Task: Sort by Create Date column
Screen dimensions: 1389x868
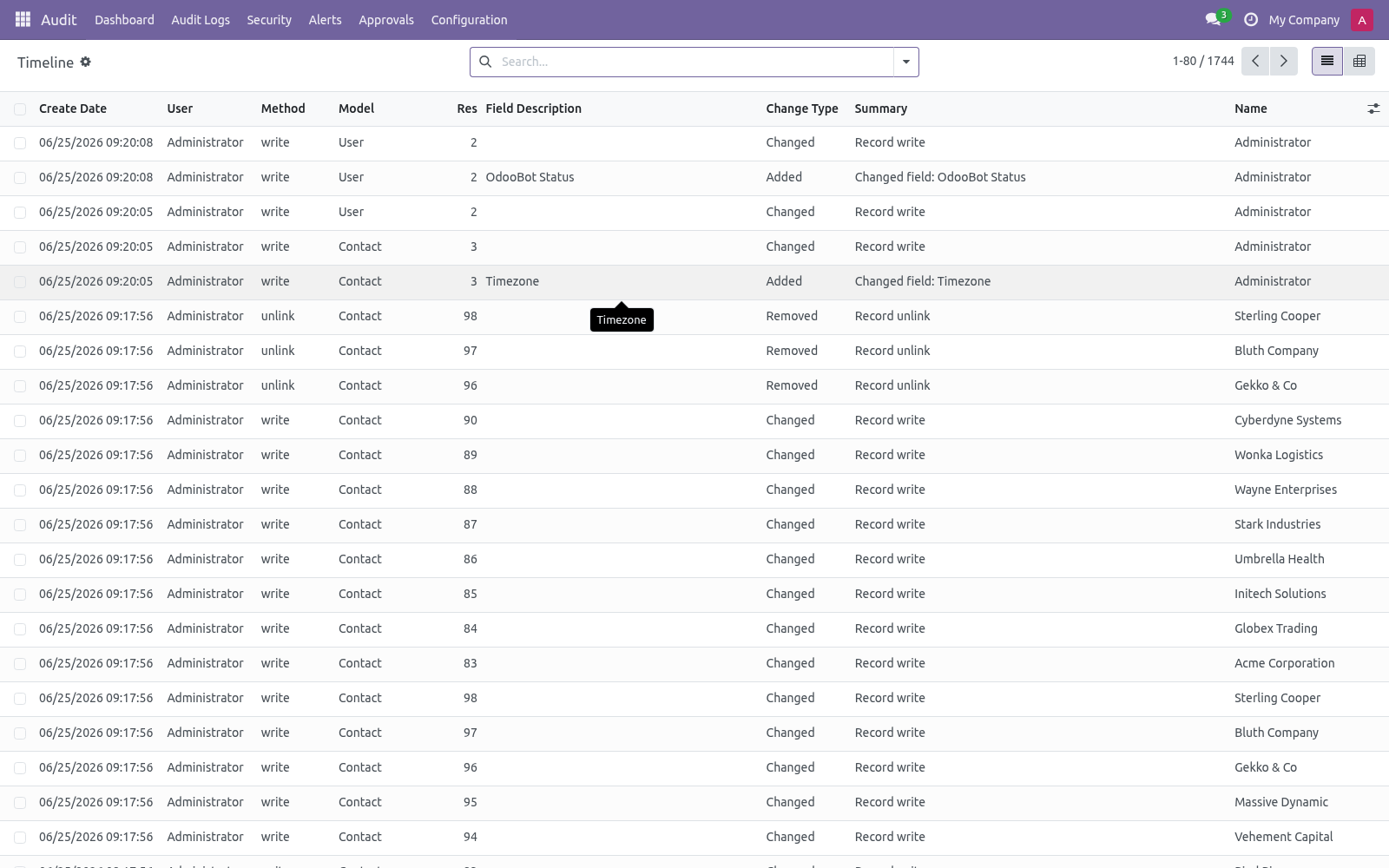Action: point(73,108)
